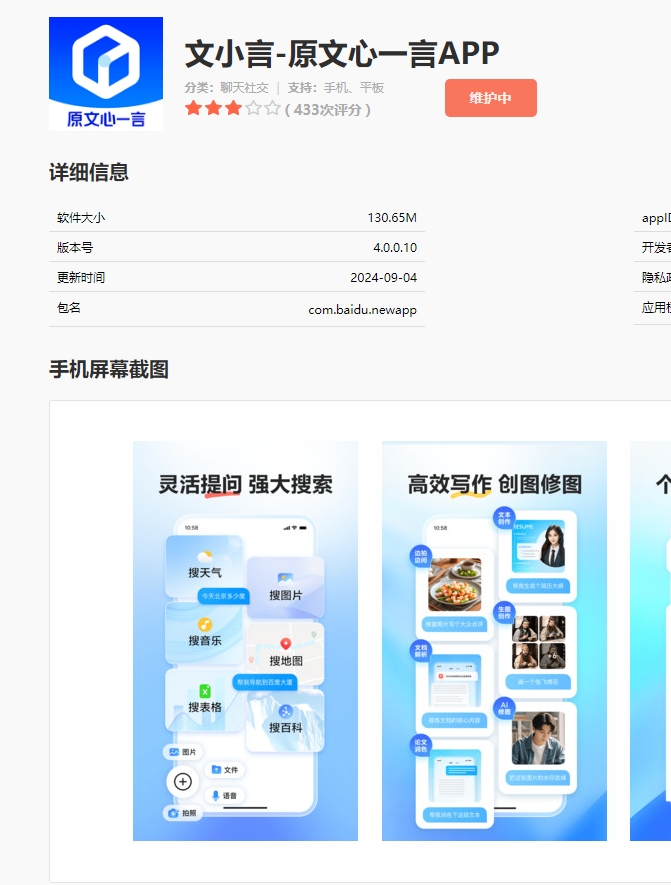Viewport: 671px width, 885px height.
Task: Click the 文小言 app logo icon
Action: click(105, 73)
